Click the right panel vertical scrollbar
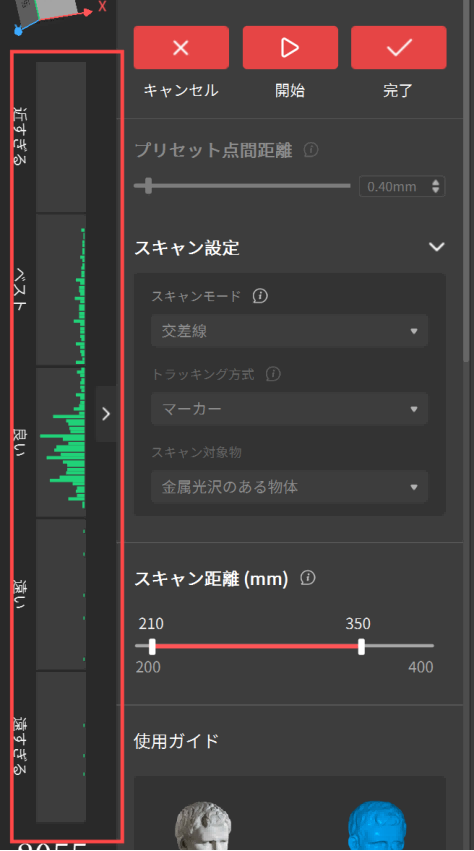 click(466, 179)
